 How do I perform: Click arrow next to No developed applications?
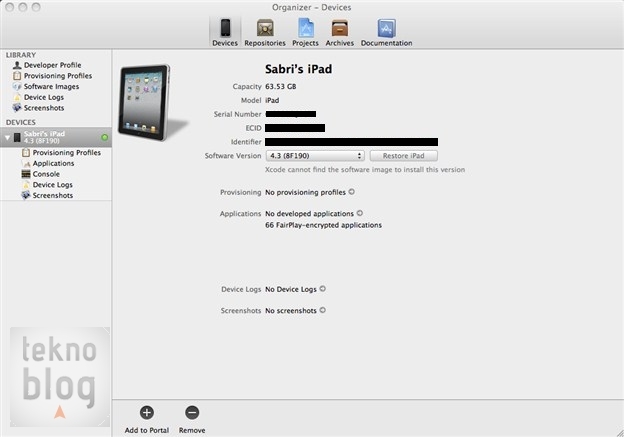click(360, 213)
